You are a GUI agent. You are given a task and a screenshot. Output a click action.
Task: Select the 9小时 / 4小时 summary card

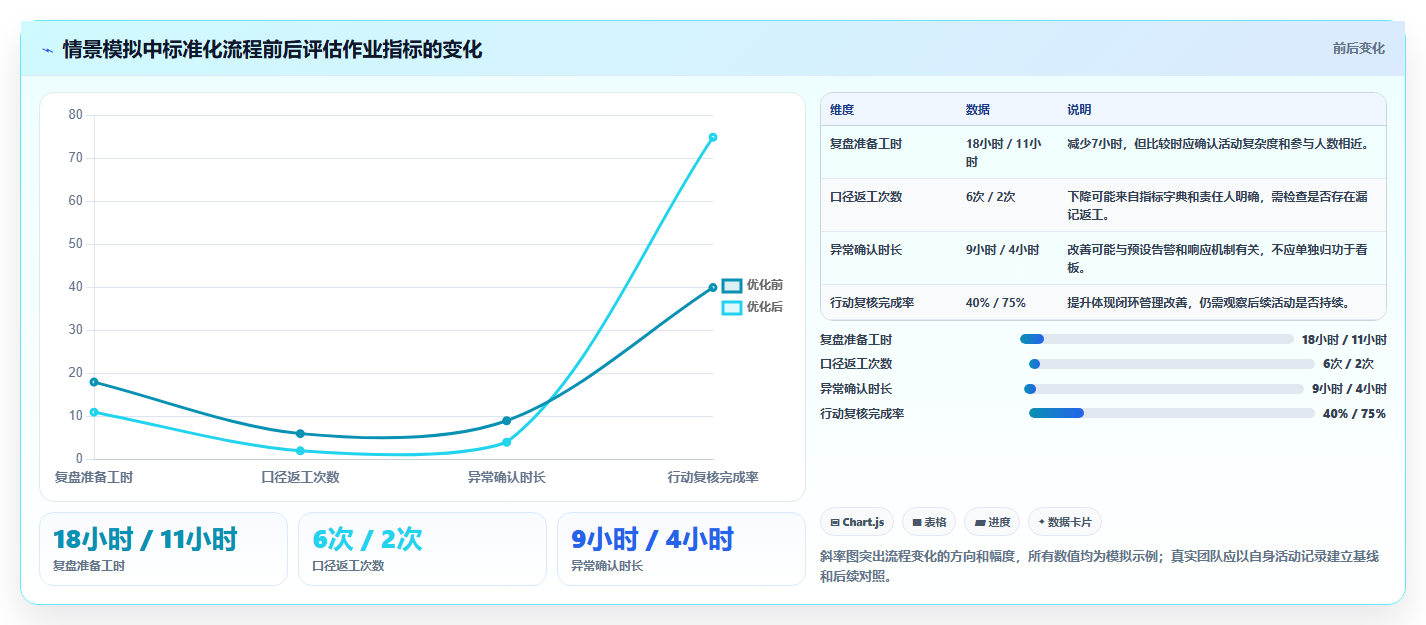[x=681, y=549]
